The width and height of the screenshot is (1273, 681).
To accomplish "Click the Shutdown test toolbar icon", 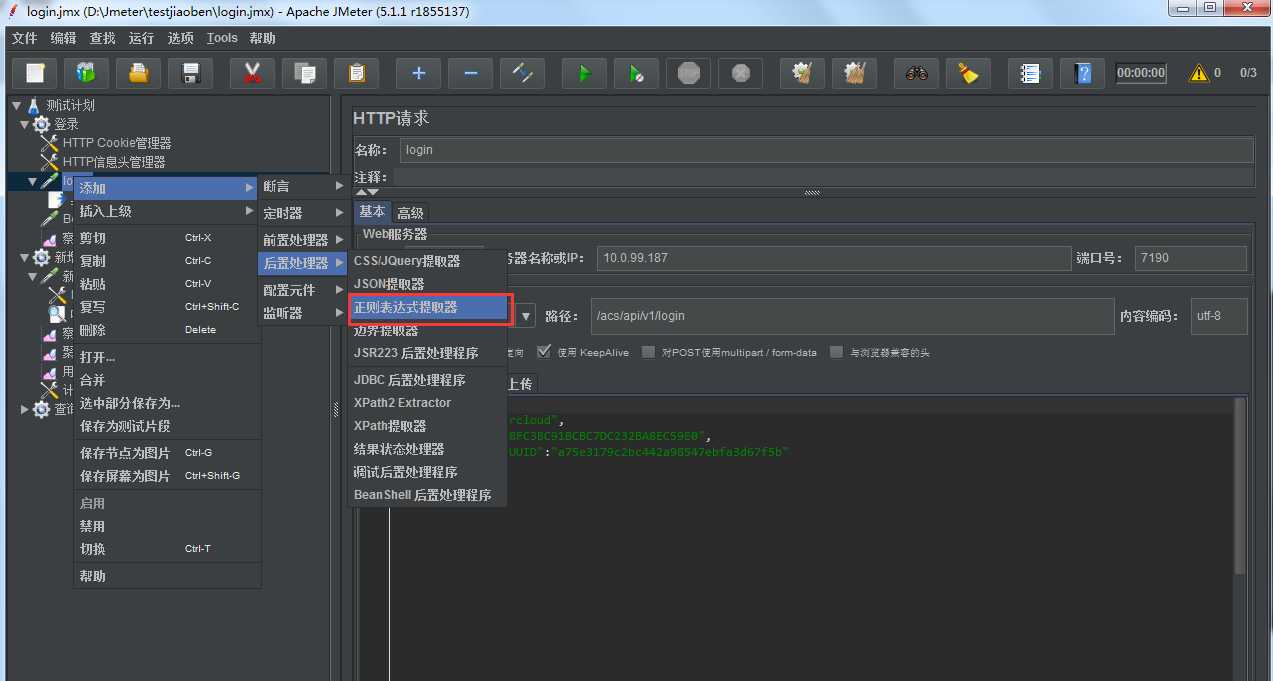I will [740, 73].
